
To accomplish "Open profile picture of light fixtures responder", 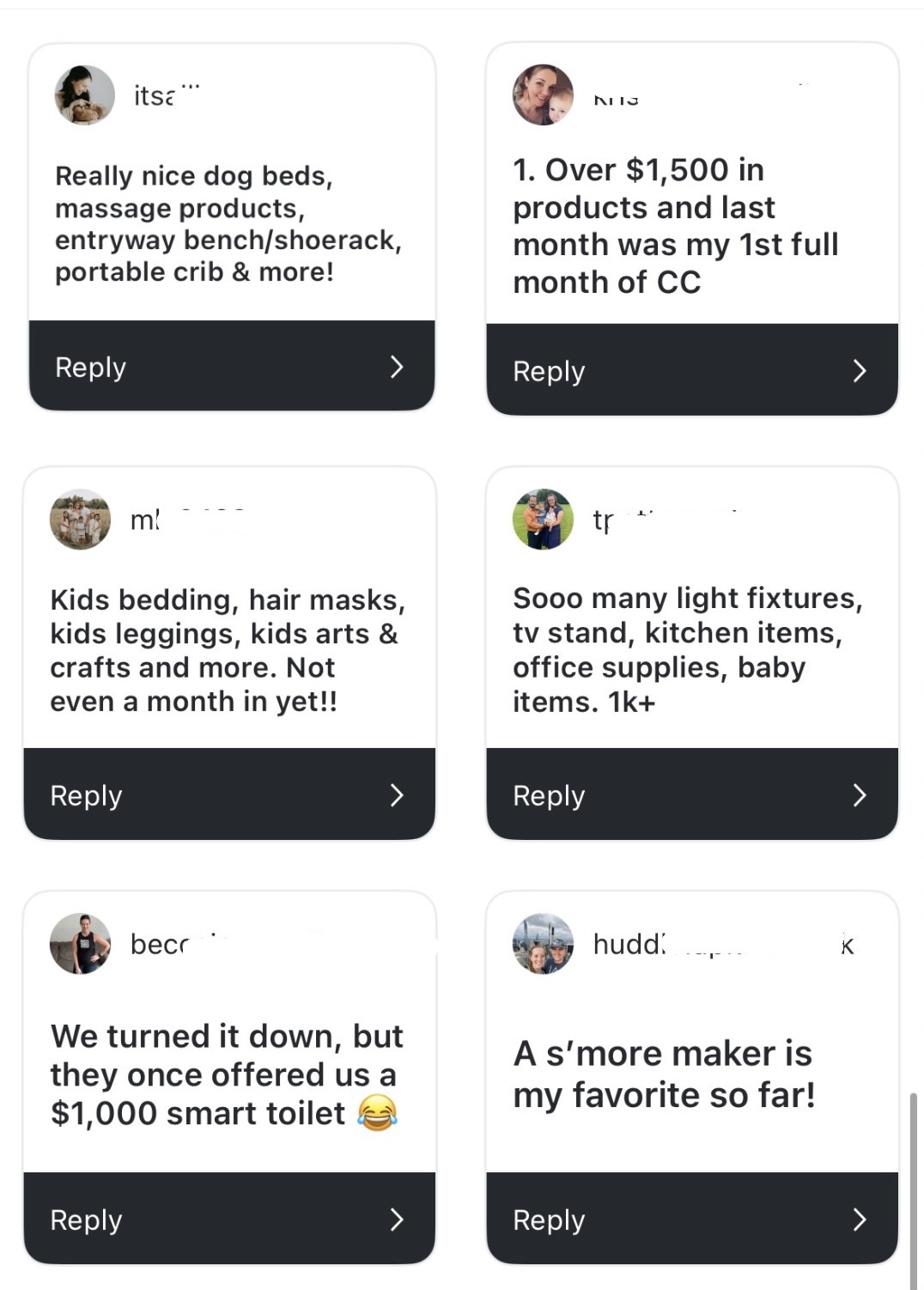I will 543,520.
